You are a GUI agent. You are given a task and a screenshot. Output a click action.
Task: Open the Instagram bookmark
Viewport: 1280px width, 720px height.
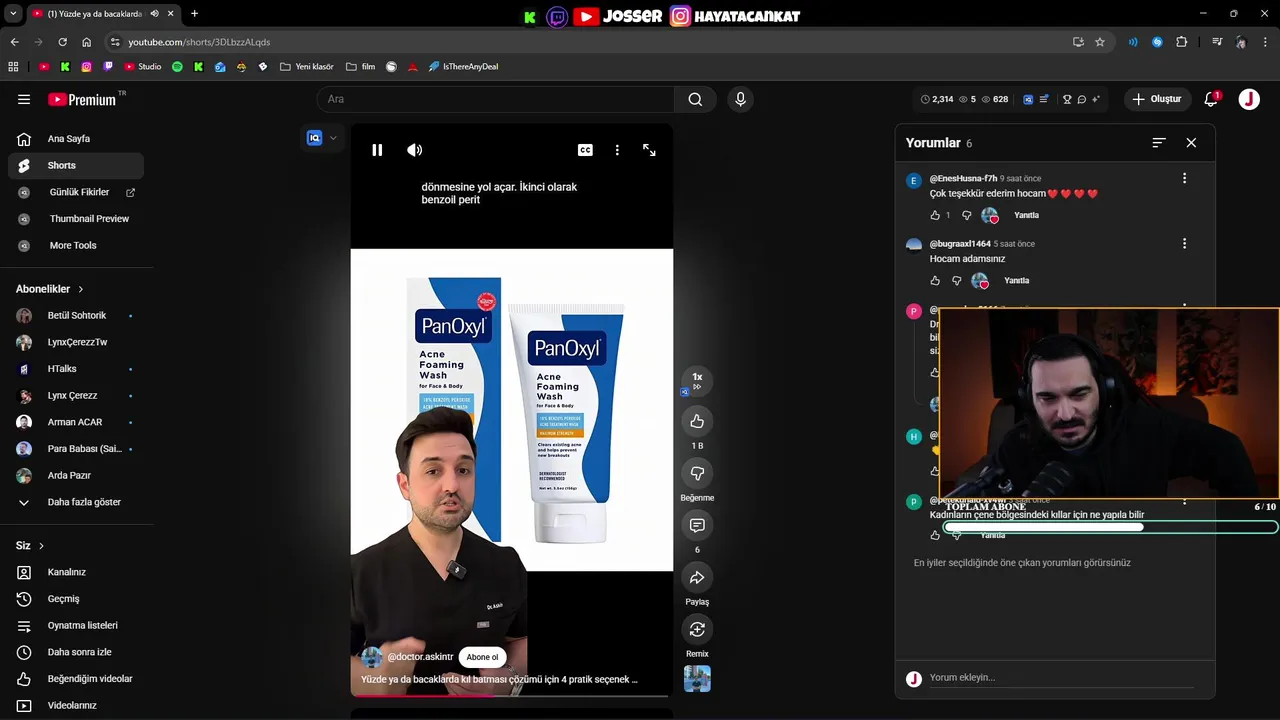(86, 67)
